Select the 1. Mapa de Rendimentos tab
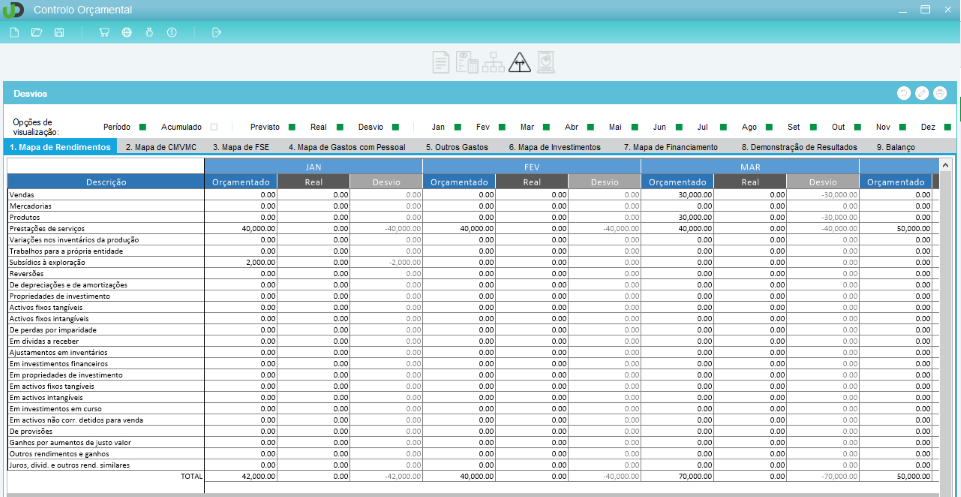 point(60,147)
